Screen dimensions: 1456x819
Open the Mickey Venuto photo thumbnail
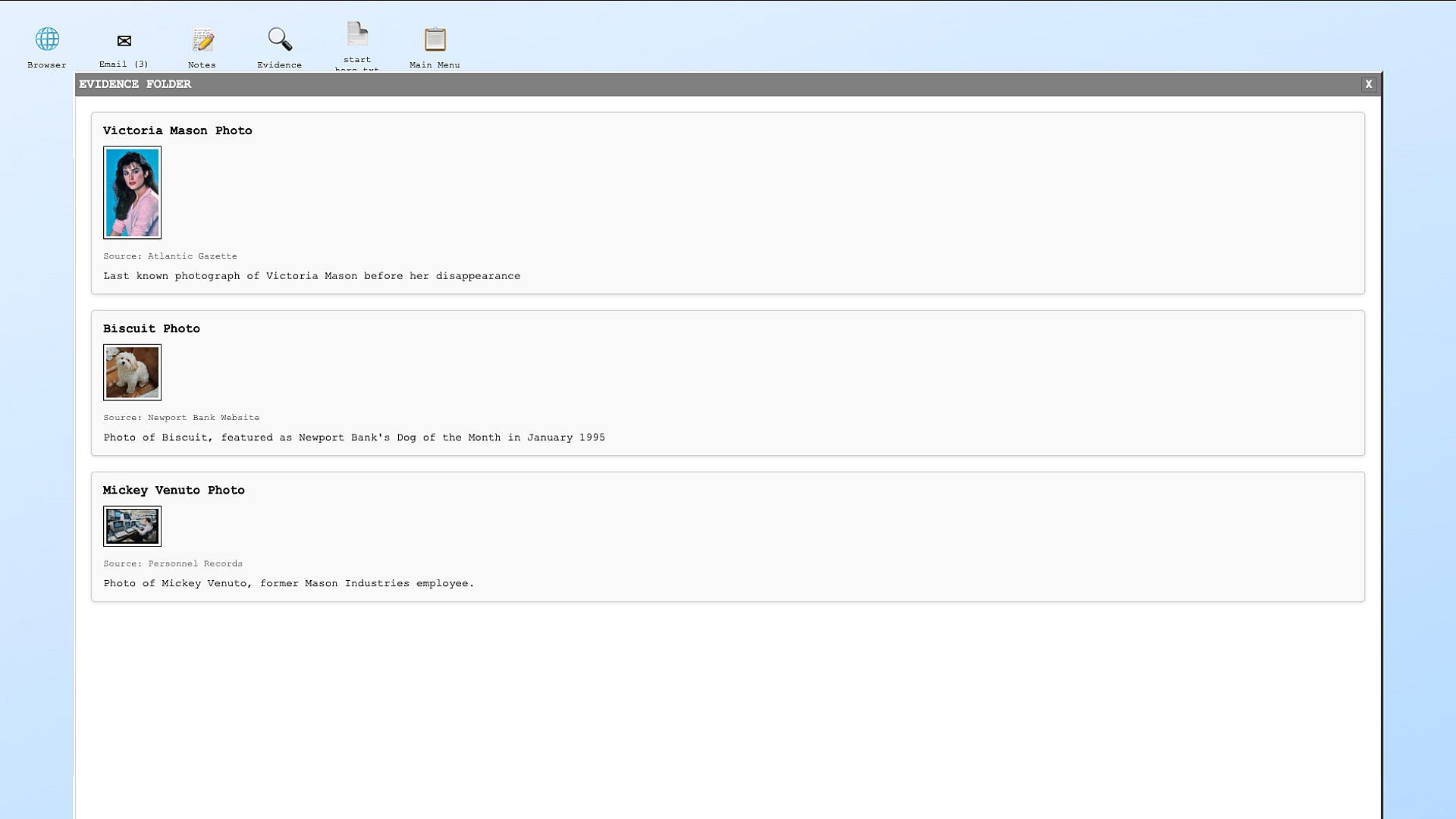coord(132,526)
